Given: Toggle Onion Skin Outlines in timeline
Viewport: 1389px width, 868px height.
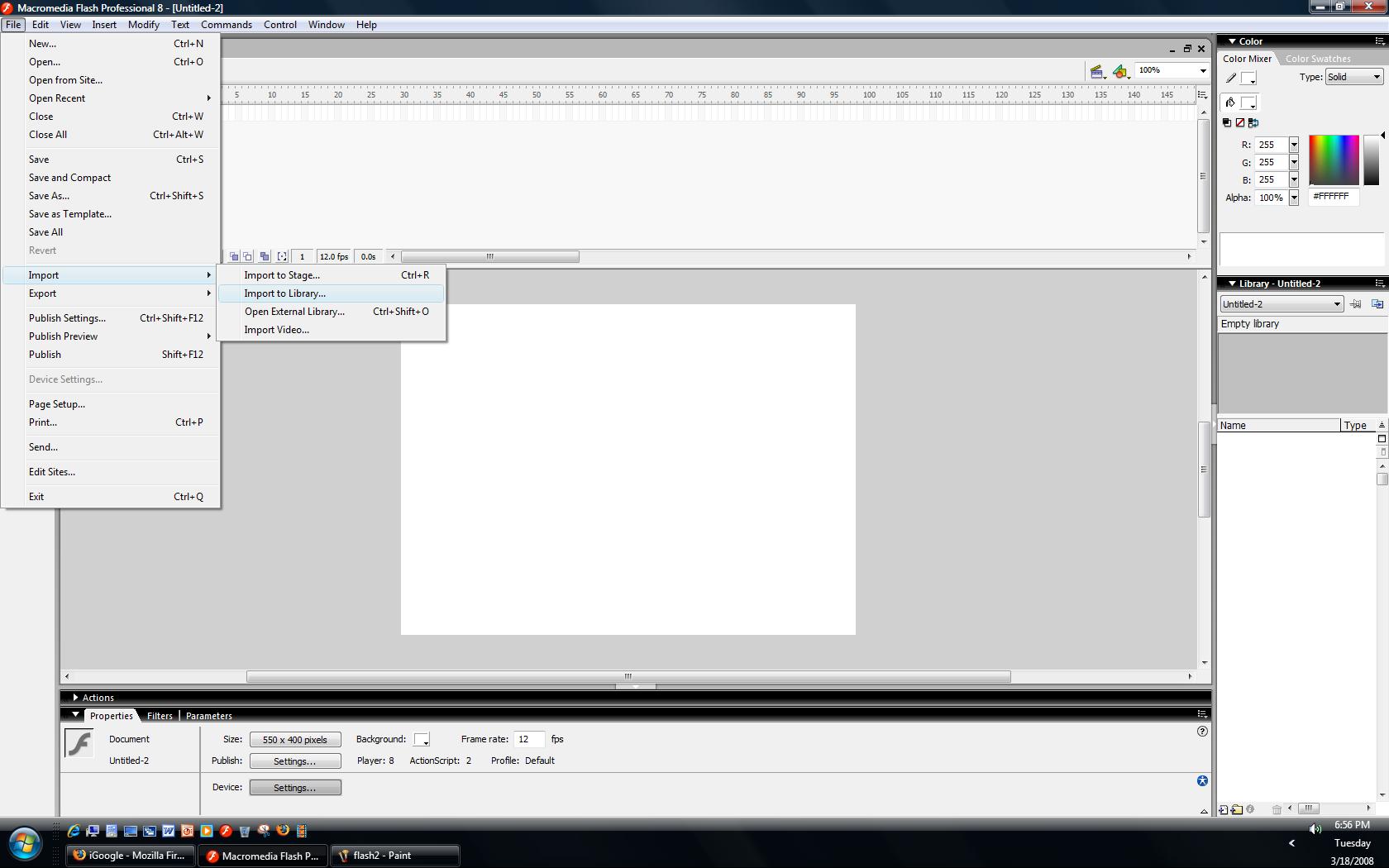Looking at the screenshot, I should tap(247, 257).
